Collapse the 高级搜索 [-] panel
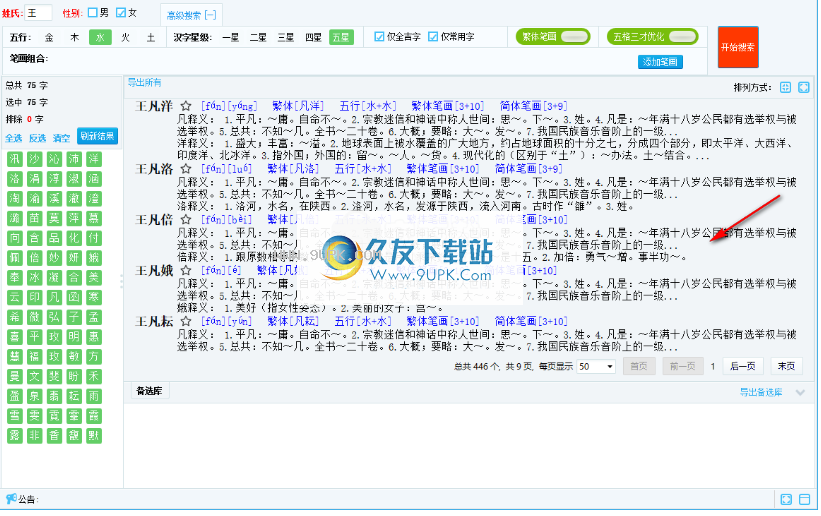 click(191, 15)
